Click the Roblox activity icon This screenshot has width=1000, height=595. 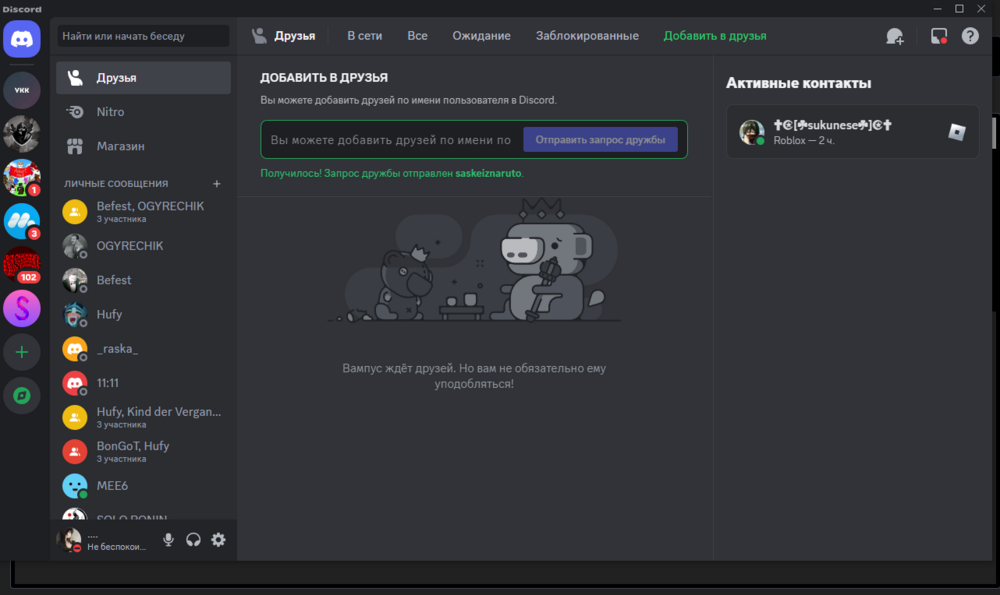957,132
